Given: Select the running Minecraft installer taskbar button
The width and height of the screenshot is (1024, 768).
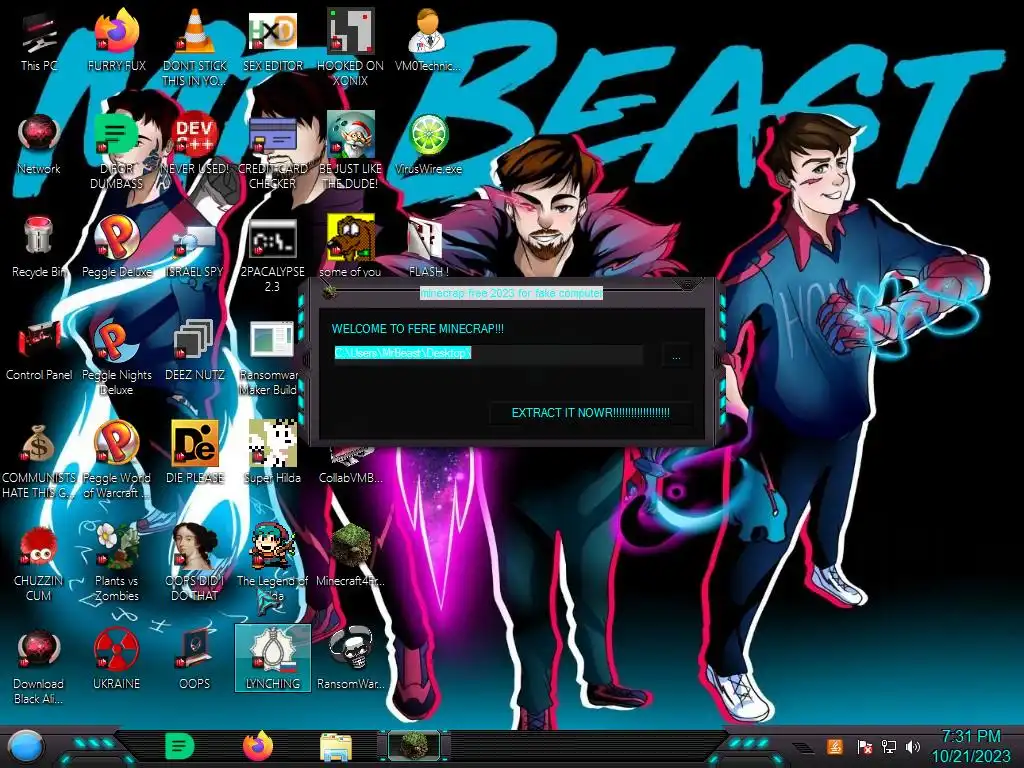Looking at the screenshot, I should pyautogui.click(x=414, y=746).
